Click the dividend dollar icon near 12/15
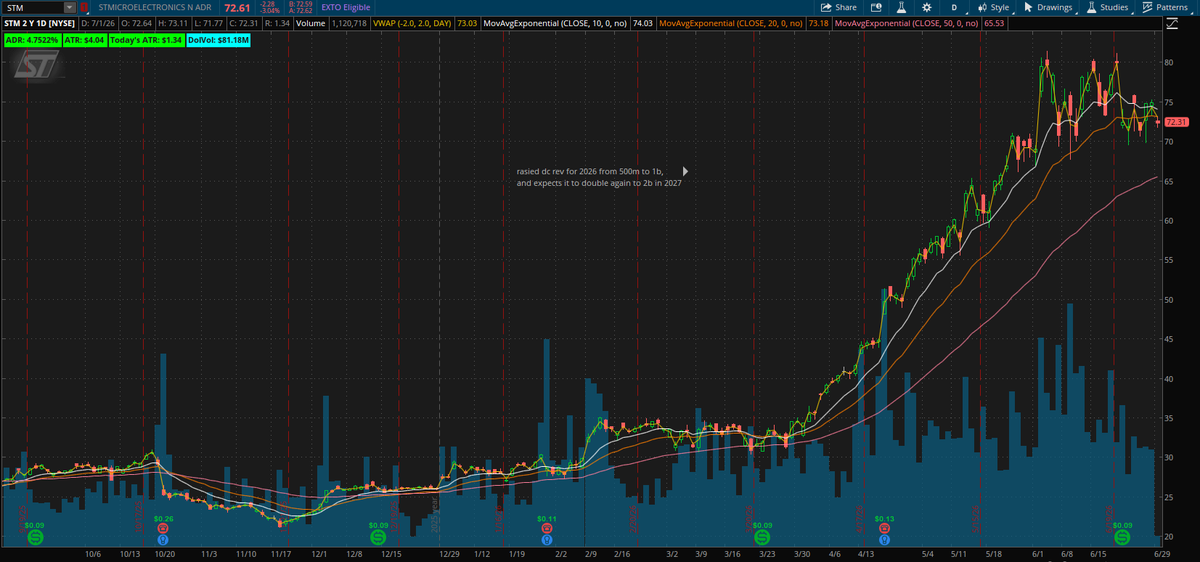The image size is (1200, 562). tap(378, 538)
